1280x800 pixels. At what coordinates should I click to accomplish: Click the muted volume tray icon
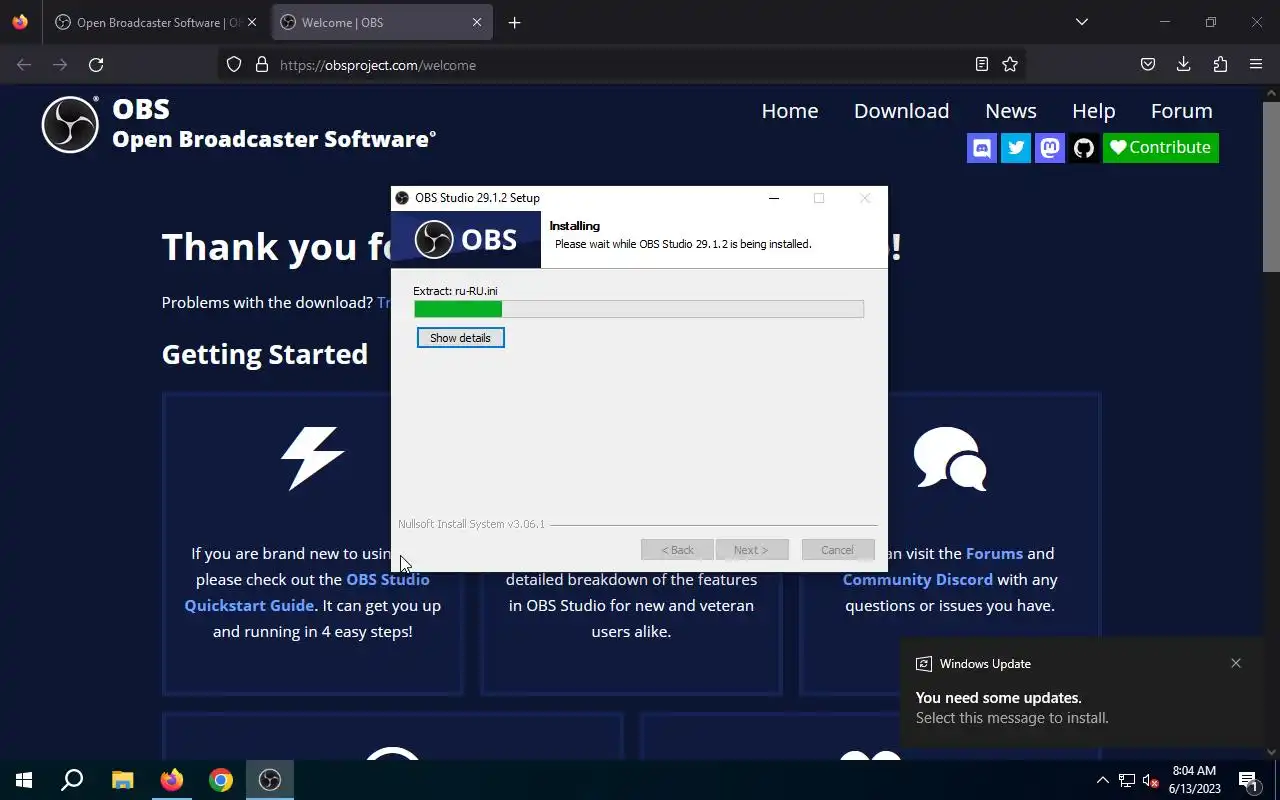(x=1150, y=780)
